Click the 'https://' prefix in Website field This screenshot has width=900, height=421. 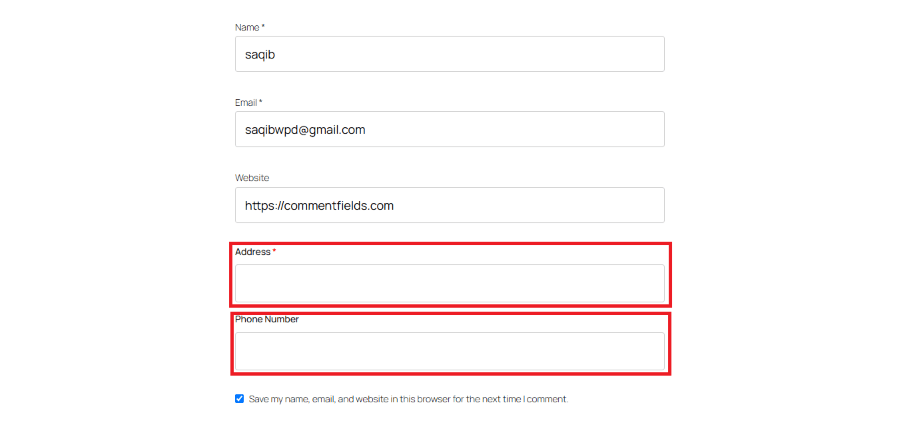click(264, 206)
